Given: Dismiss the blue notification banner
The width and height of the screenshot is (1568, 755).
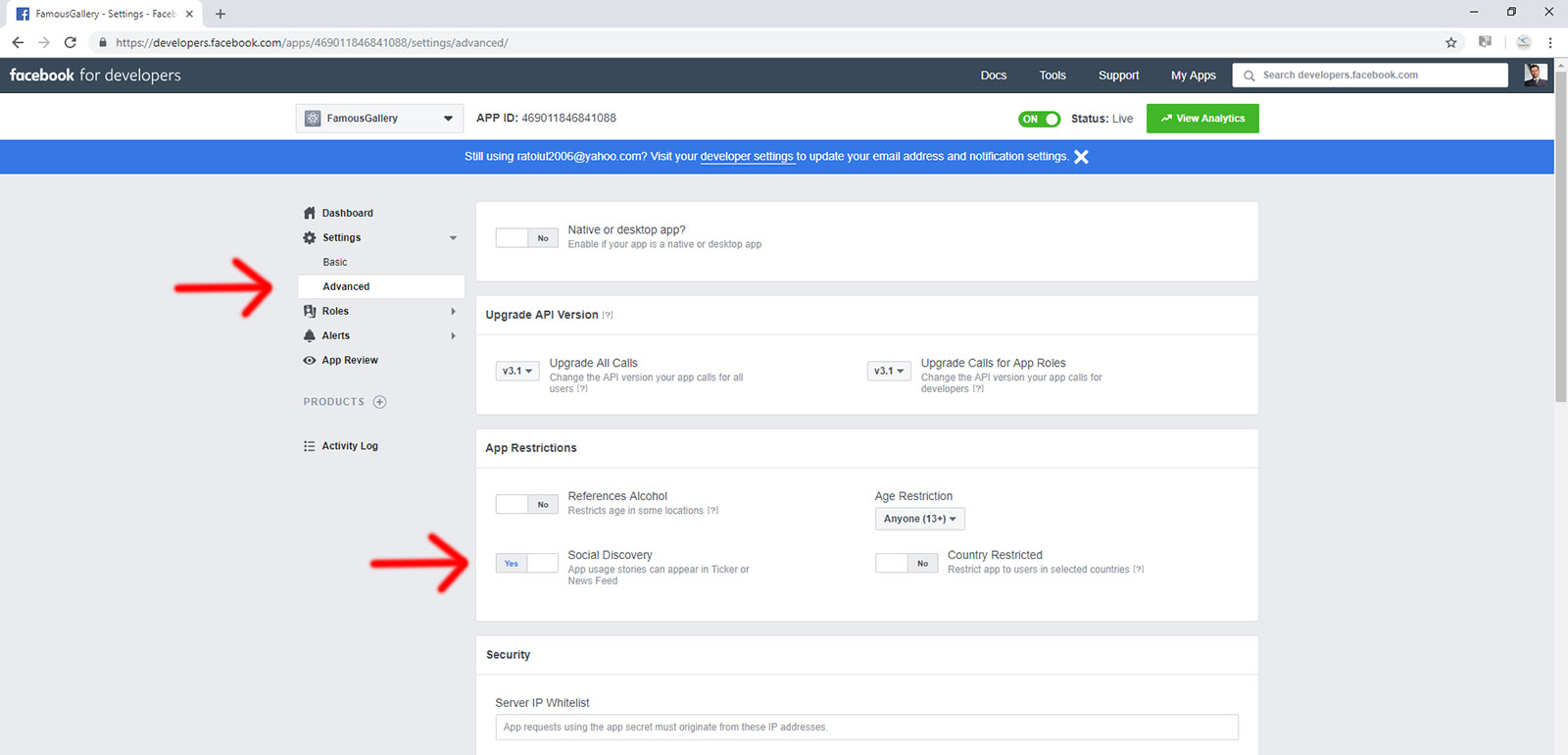Looking at the screenshot, I should (x=1081, y=157).
